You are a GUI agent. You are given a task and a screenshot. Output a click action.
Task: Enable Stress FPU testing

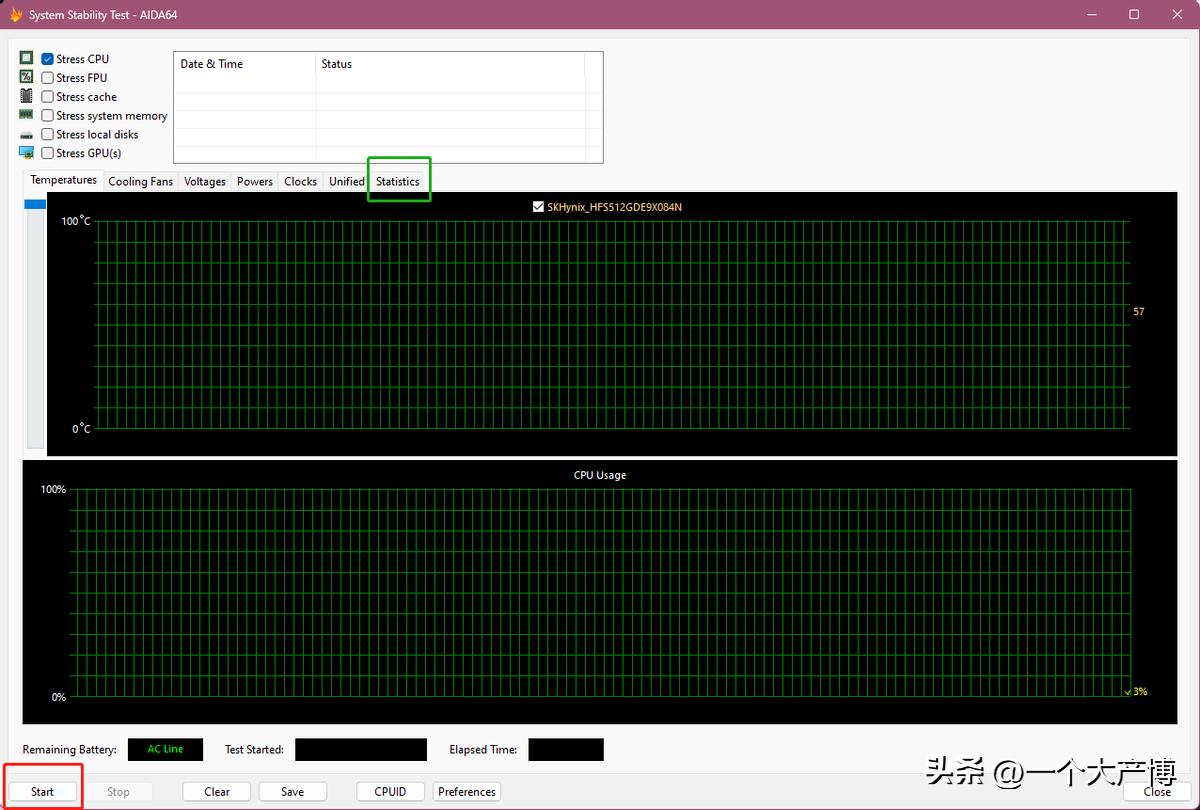pyautogui.click(x=46, y=77)
